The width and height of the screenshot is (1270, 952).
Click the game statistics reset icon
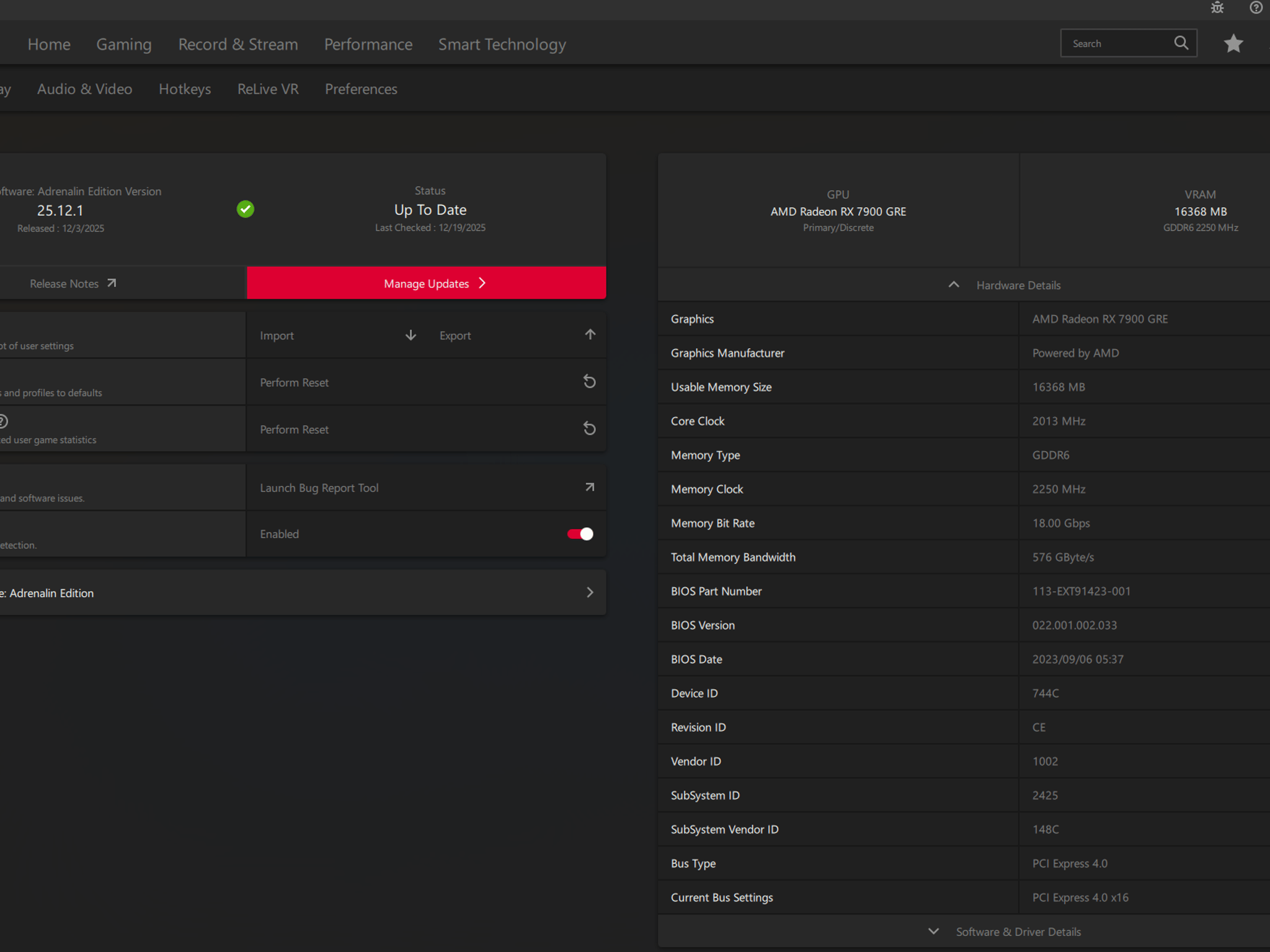click(x=589, y=429)
